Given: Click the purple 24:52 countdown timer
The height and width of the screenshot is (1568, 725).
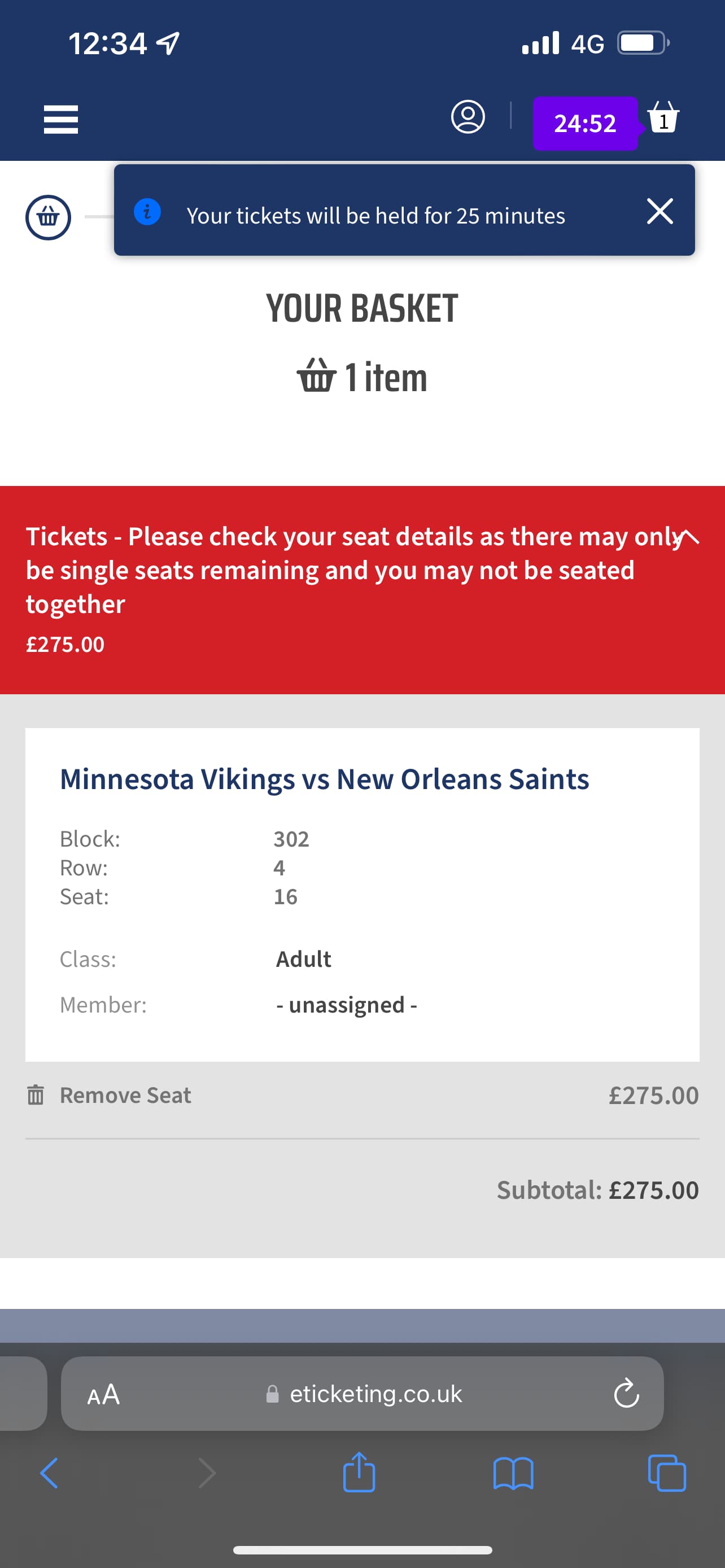Looking at the screenshot, I should click(585, 124).
